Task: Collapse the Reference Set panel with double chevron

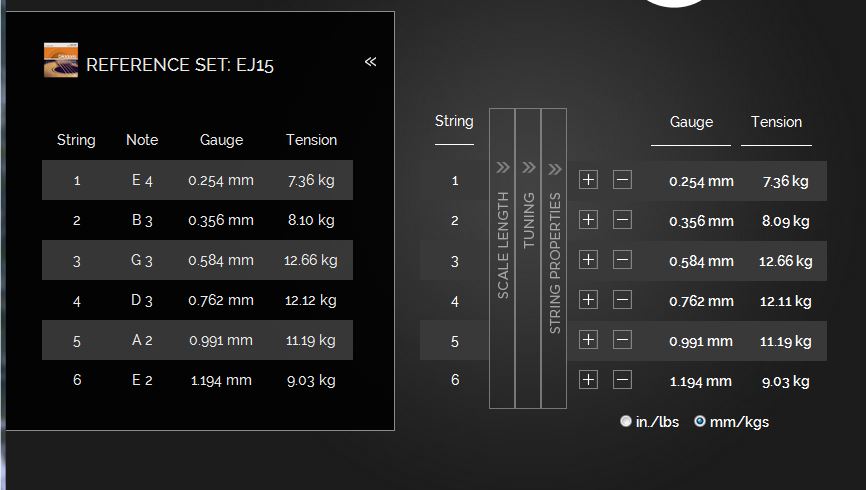Action: 371,61
